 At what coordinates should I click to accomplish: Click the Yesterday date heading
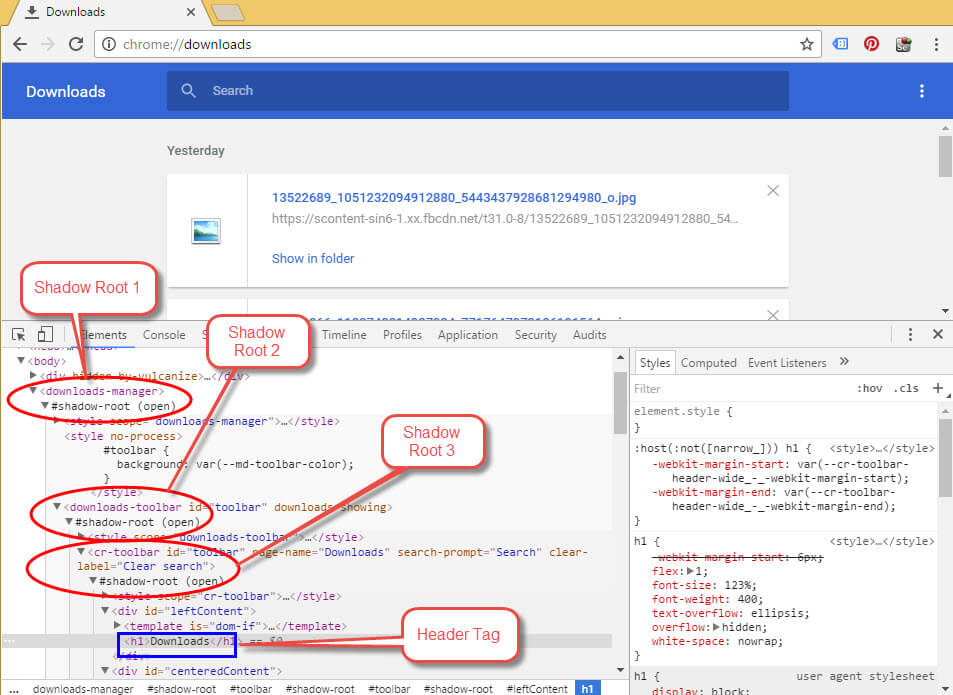pyautogui.click(x=196, y=150)
